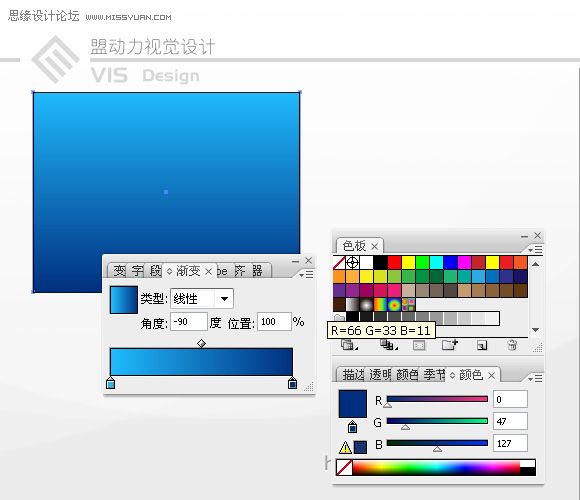Select the white-to-black radial gradient swatch
This screenshot has height=500, width=580.
coord(366,305)
